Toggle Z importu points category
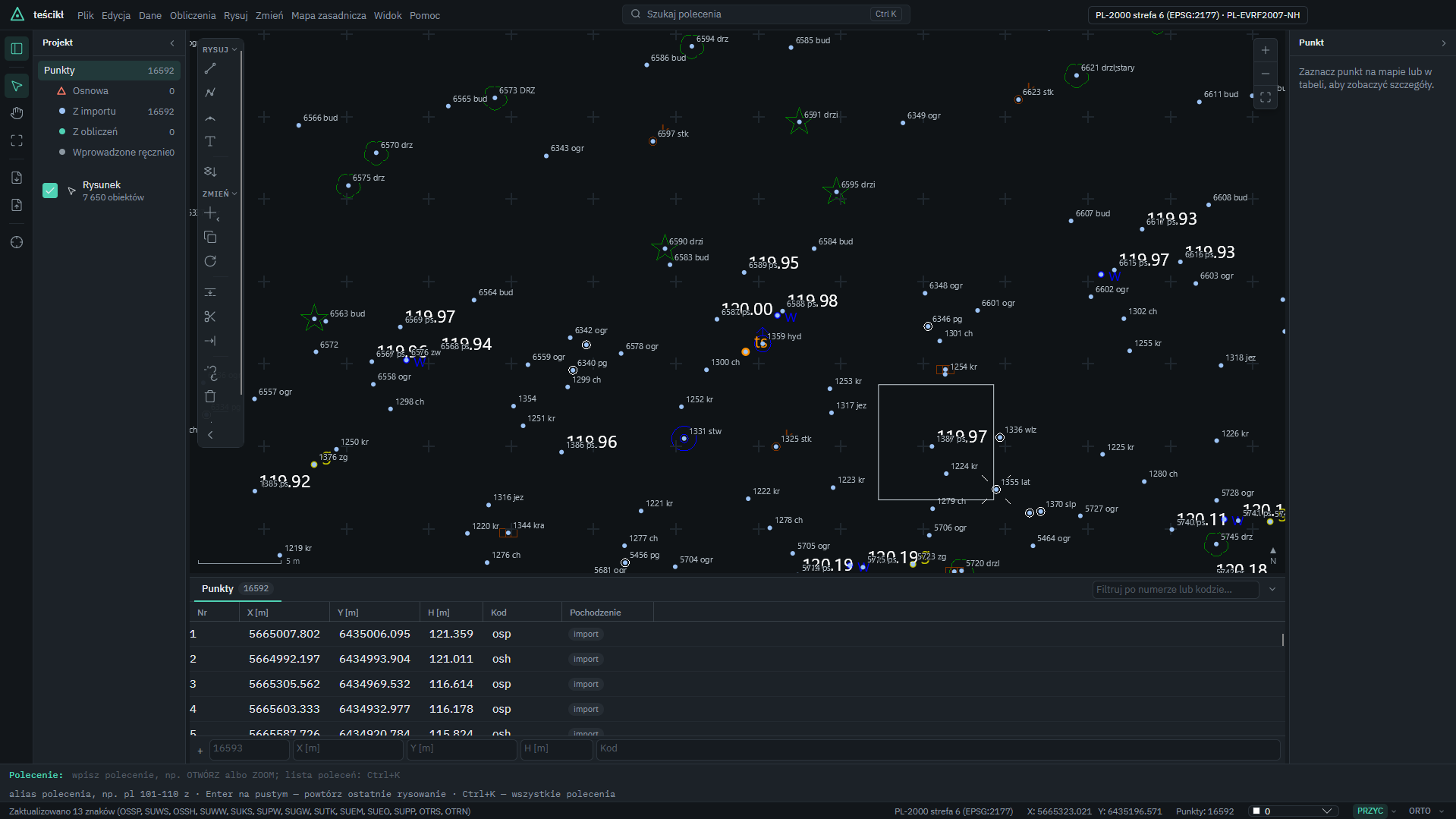Screen dimensions: 1456x819 (x=109, y=112)
